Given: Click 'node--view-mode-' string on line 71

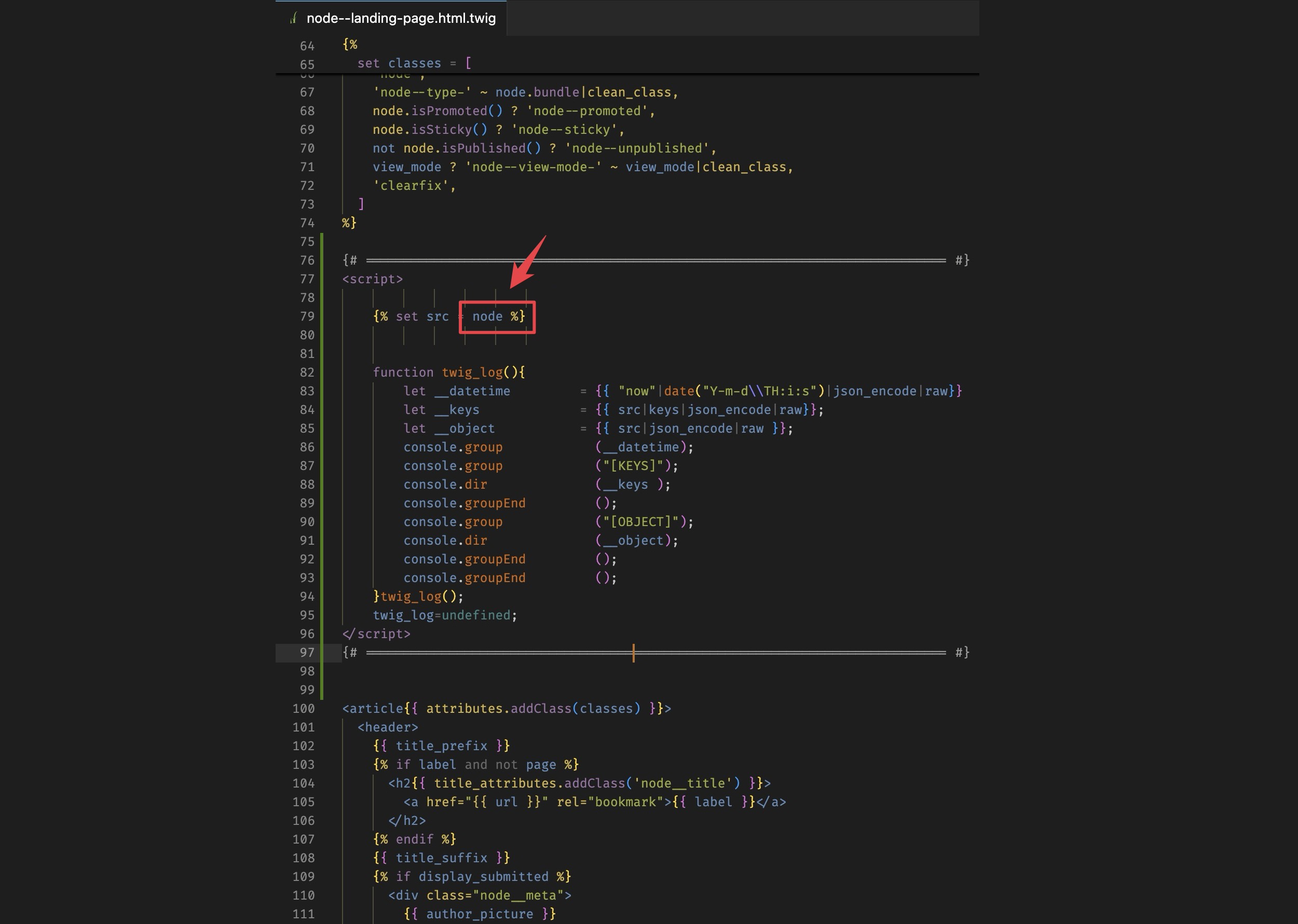Looking at the screenshot, I should point(533,167).
